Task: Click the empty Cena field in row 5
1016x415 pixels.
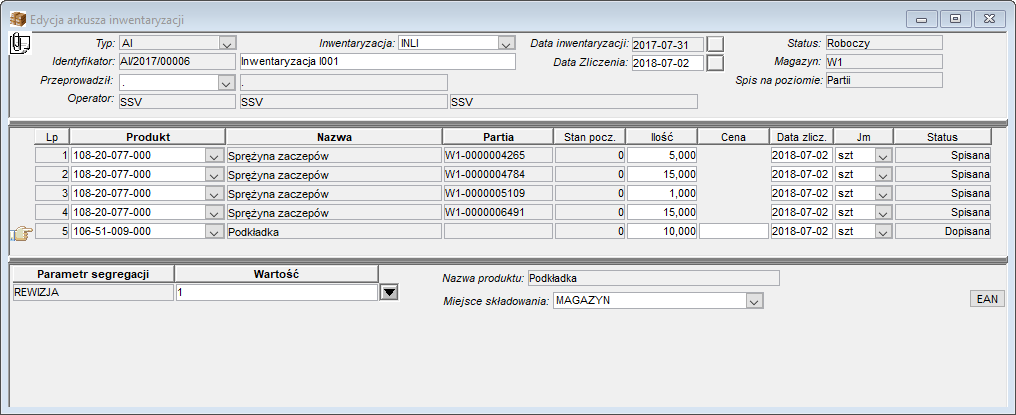Action: point(733,231)
